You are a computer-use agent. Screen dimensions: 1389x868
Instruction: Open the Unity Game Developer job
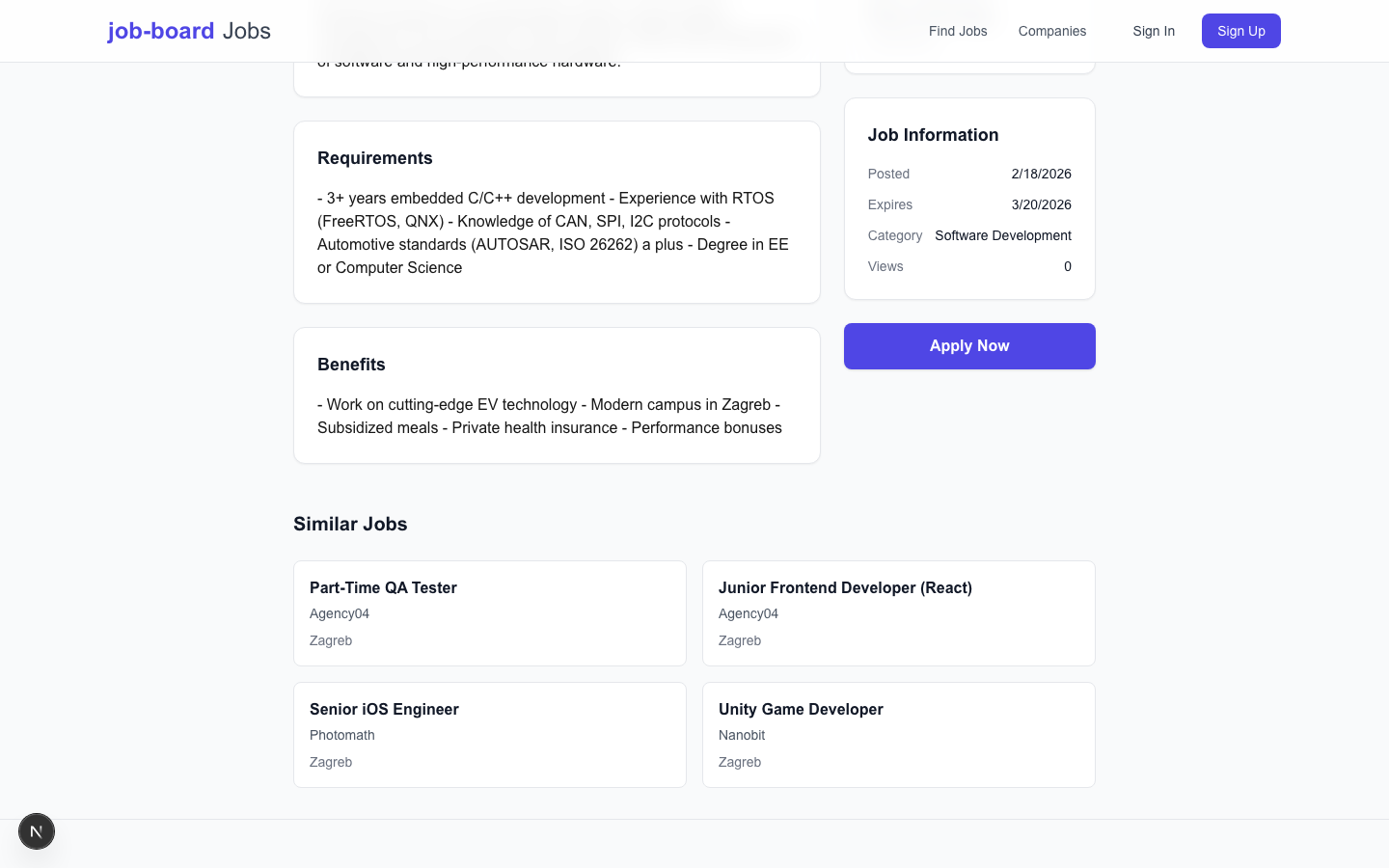coord(801,709)
